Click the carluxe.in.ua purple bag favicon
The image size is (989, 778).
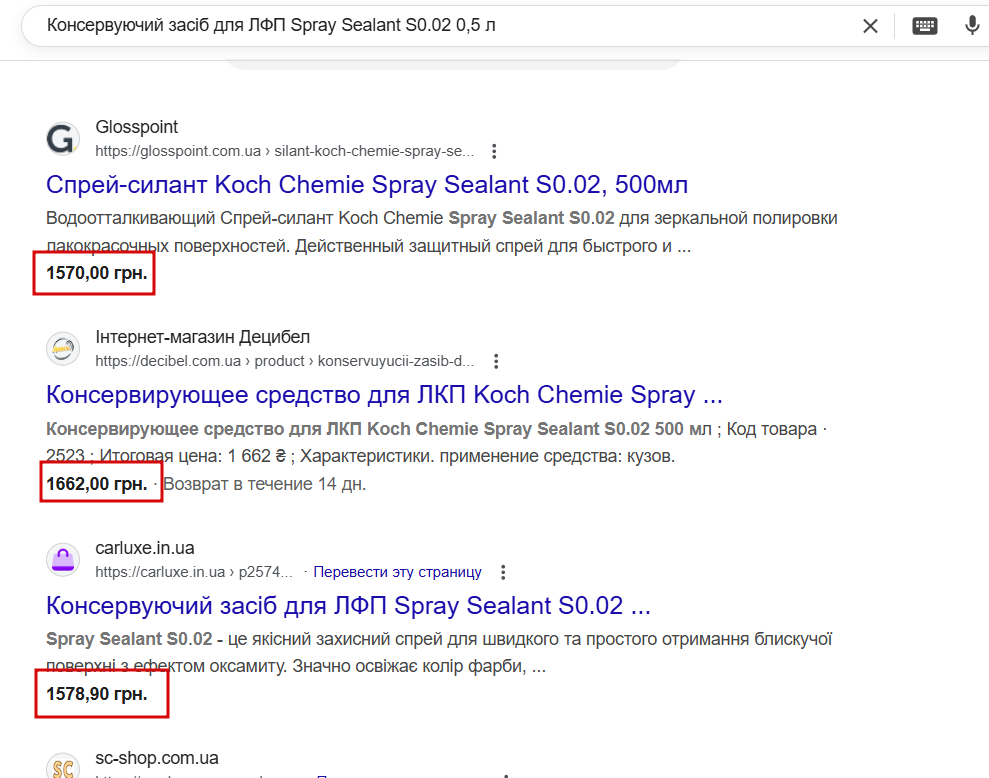tap(63, 559)
